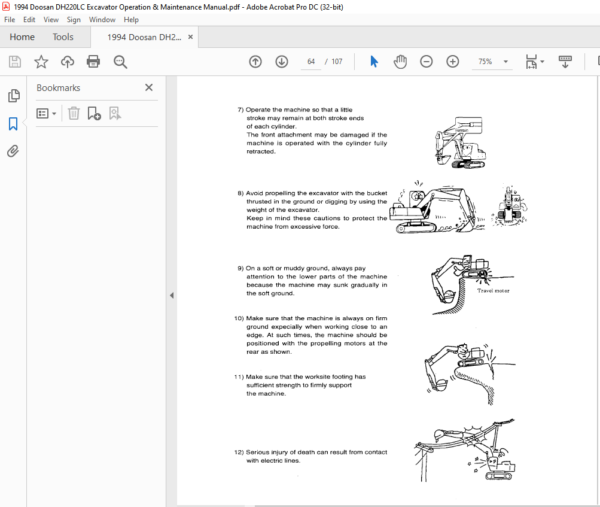
Task: Collapse the navigation pane arrow
Action: point(172,295)
